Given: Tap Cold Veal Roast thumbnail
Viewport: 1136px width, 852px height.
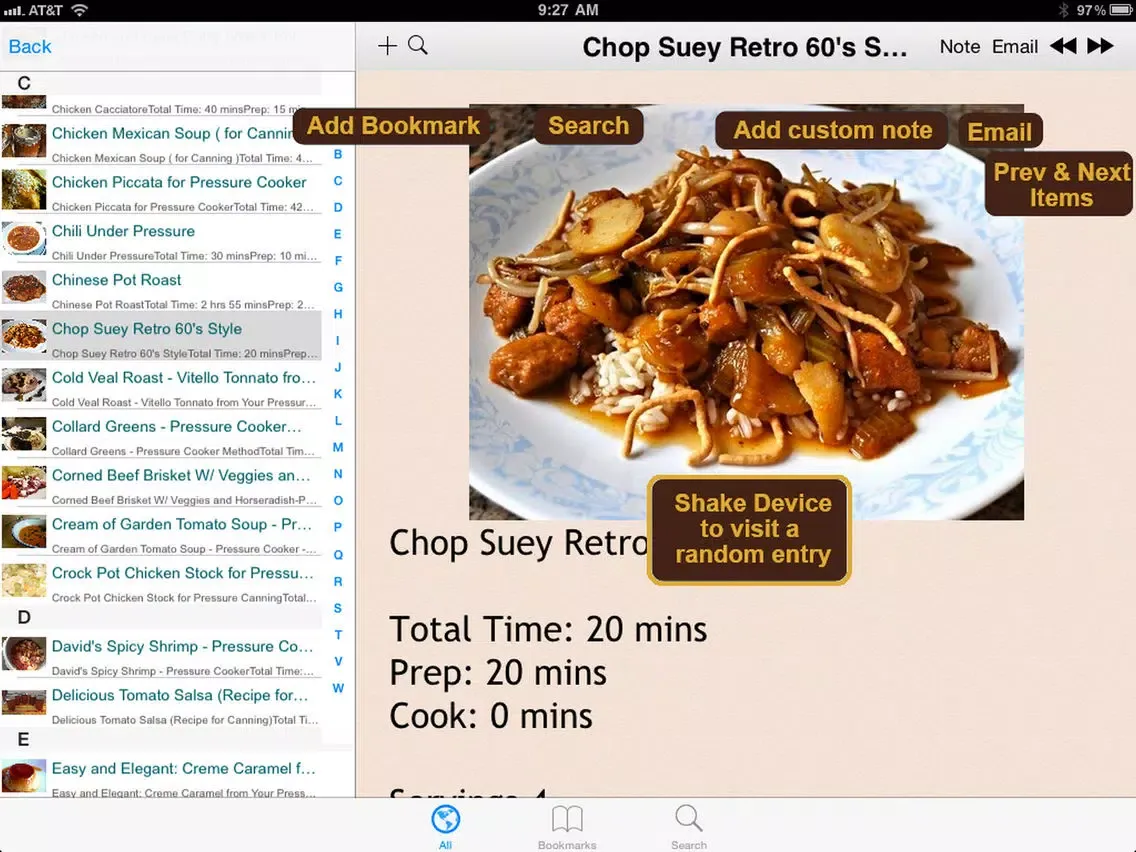Looking at the screenshot, I should coord(24,385).
